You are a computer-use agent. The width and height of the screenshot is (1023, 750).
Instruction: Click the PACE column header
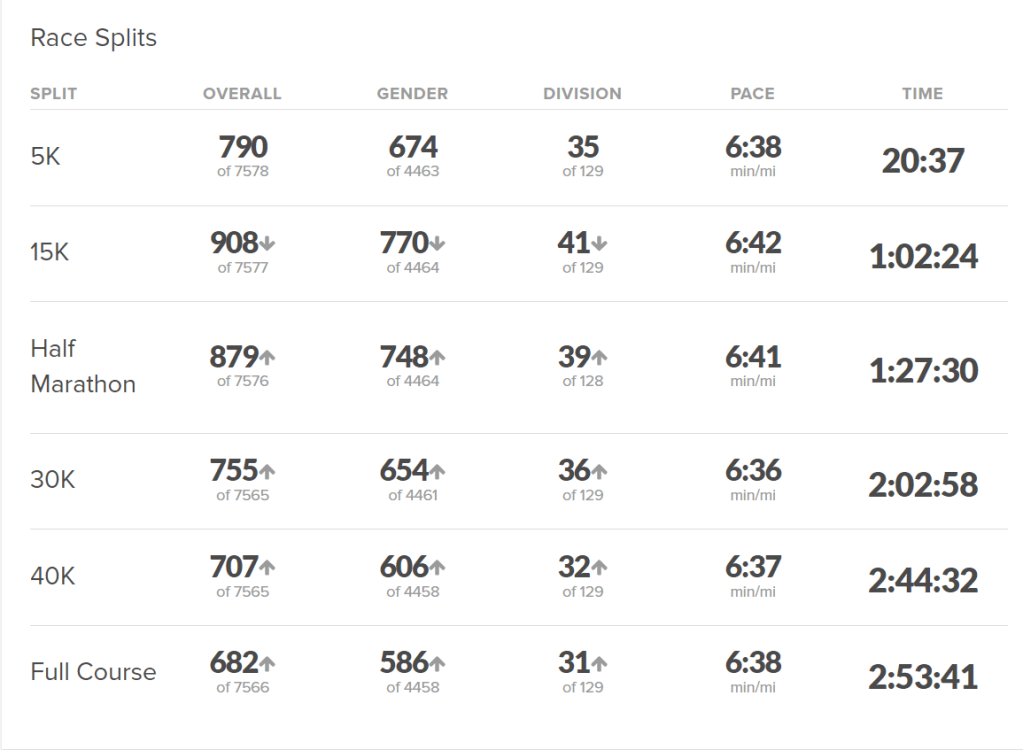click(752, 94)
